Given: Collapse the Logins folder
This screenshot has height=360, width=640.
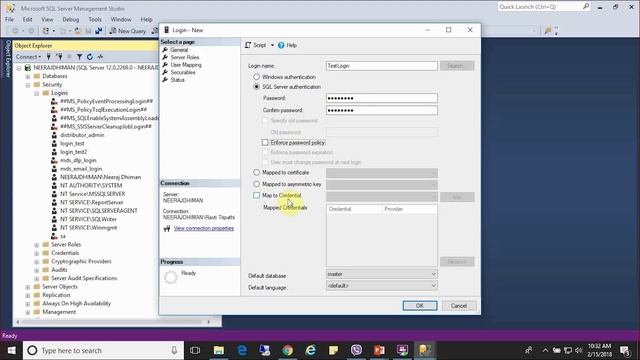Looking at the screenshot, I should (x=36, y=93).
